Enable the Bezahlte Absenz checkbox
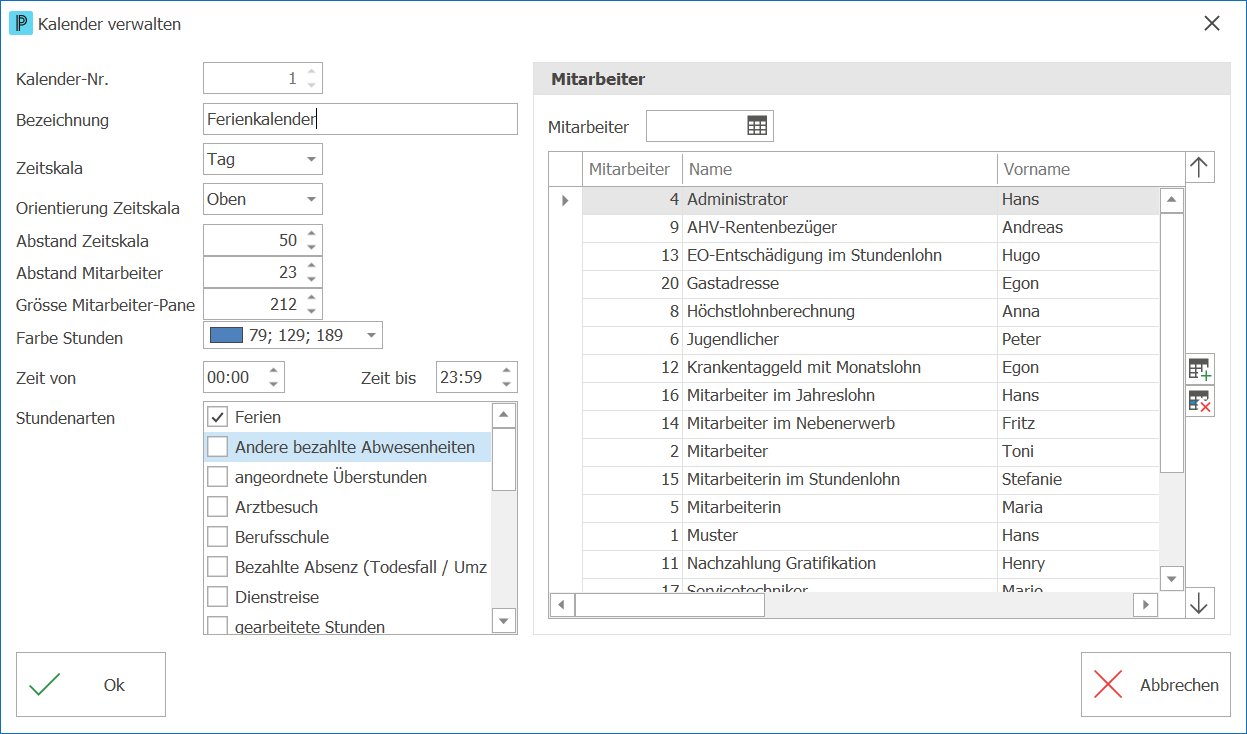 click(217, 567)
